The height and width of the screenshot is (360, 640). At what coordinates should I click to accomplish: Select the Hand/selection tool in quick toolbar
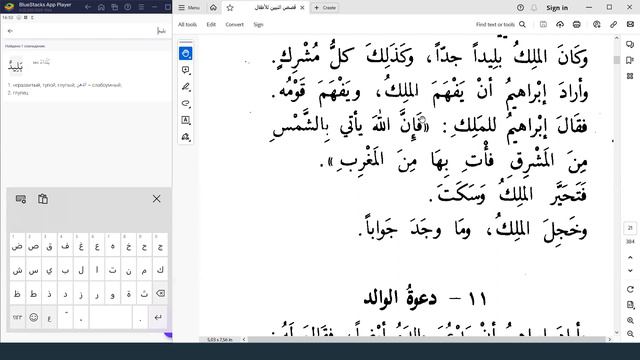pyautogui.click(x=186, y=53)
